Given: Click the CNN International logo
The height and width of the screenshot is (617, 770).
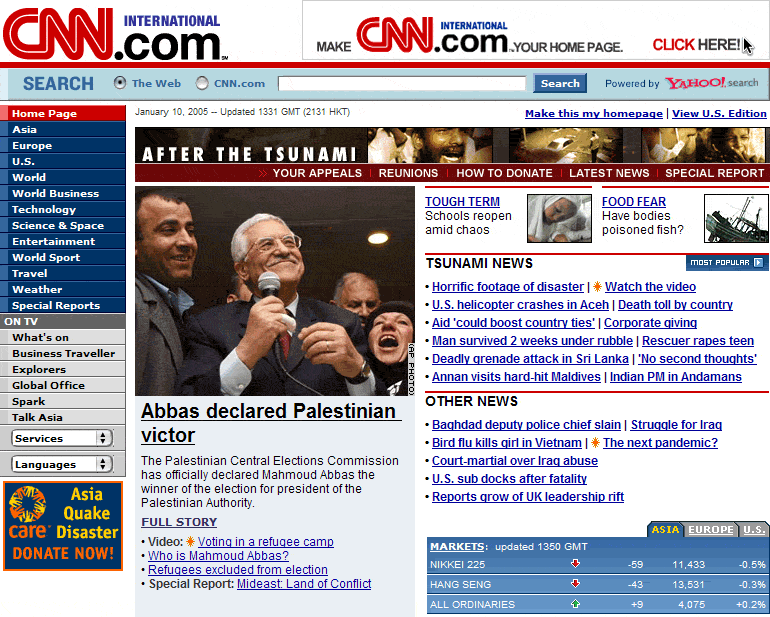Looking at the screenshot, I should coord(115,32).
